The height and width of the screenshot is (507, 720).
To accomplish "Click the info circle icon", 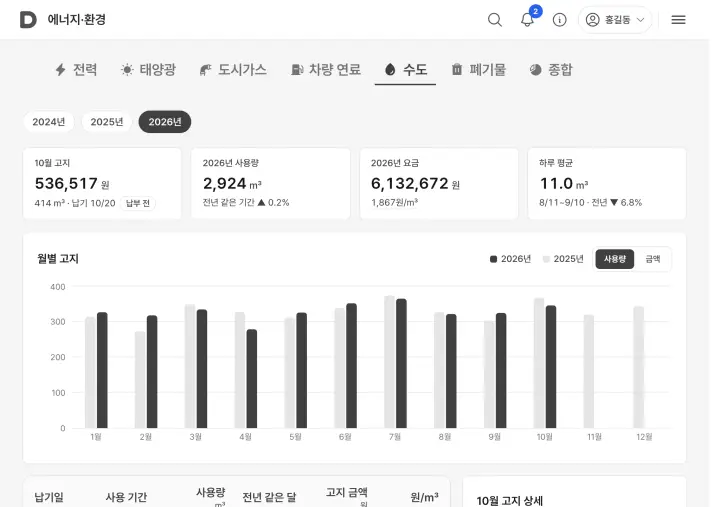I will pos(559,20).
